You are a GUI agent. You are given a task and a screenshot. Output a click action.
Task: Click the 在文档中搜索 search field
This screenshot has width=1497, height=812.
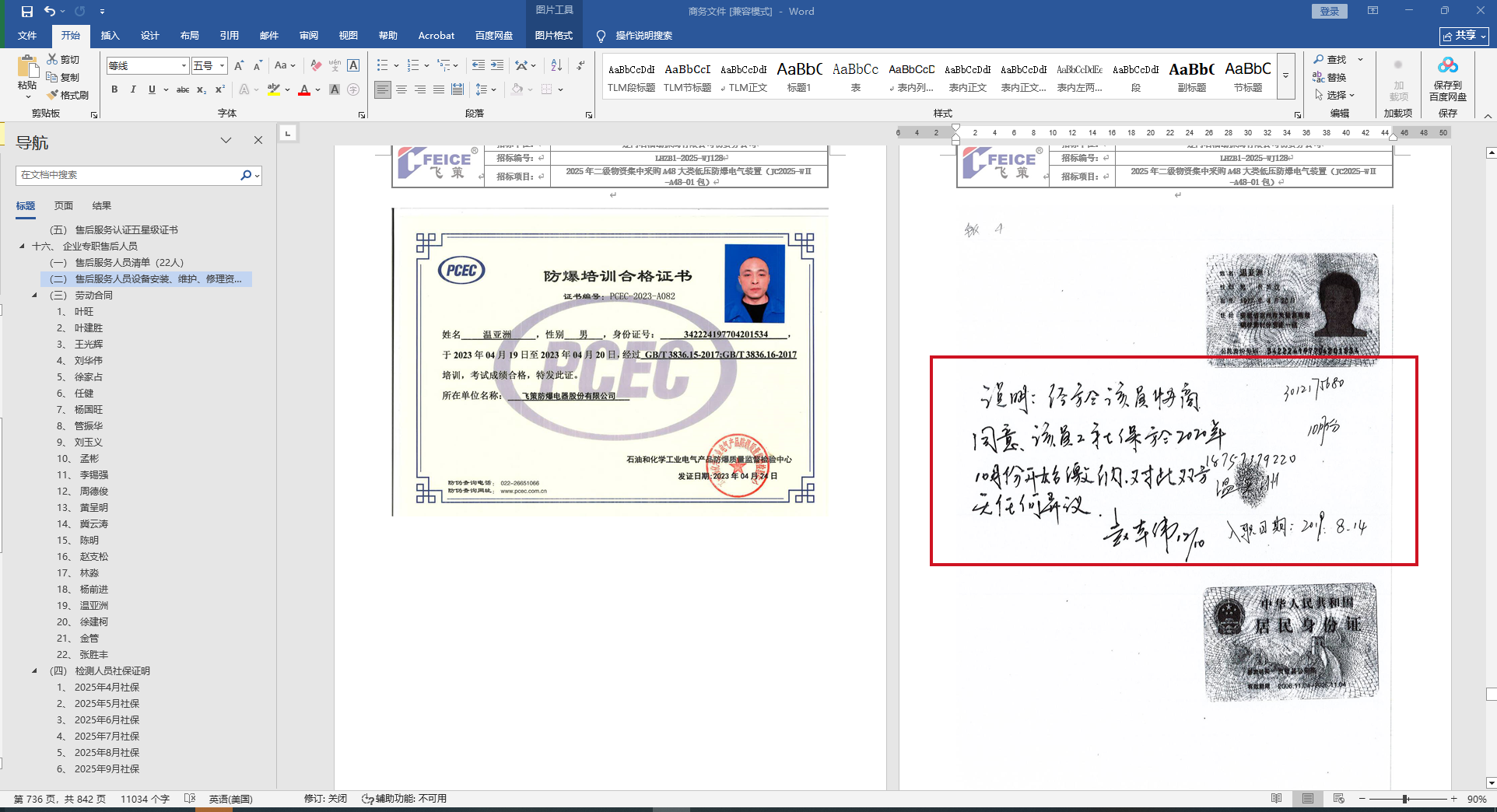[x=128, y=175]
